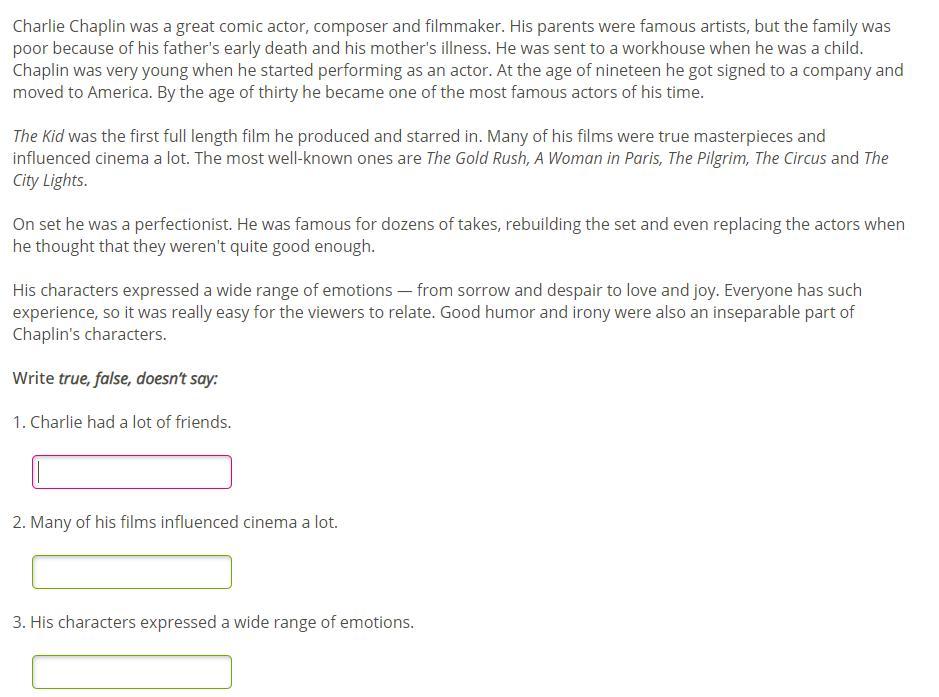The image size is (939, 697).
Task: Select the answer input for question 3
Action: point(132,672)
